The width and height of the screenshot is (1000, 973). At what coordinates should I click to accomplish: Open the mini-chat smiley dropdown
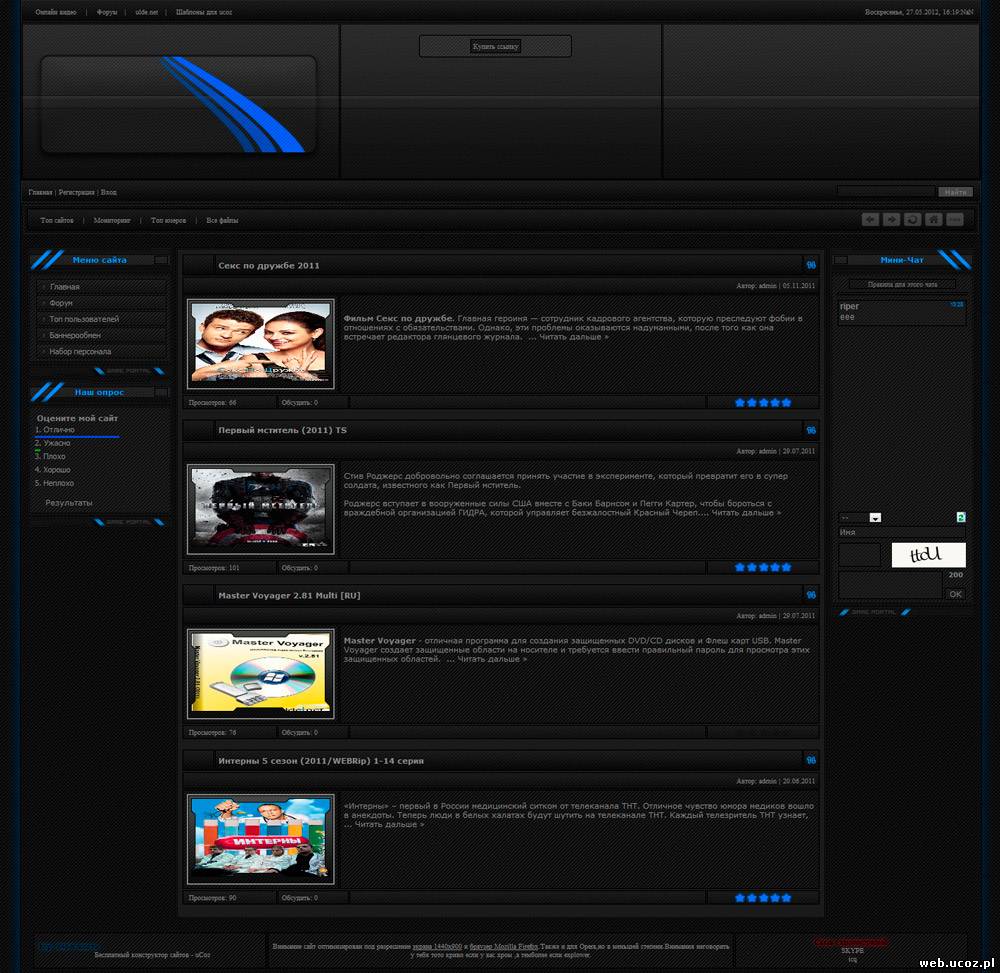pos(875,518)
